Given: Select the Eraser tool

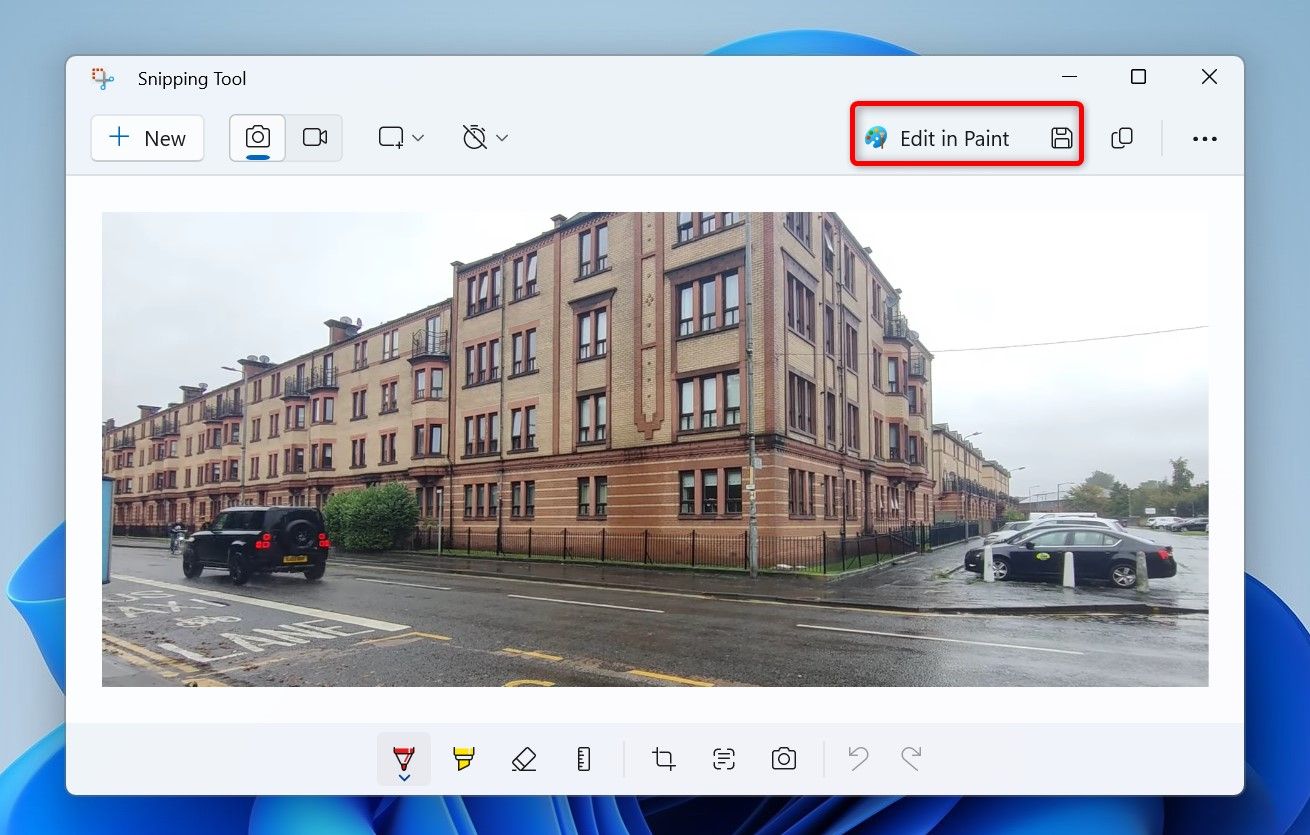Looking at the screenshot, I should [x=523, y=759].
